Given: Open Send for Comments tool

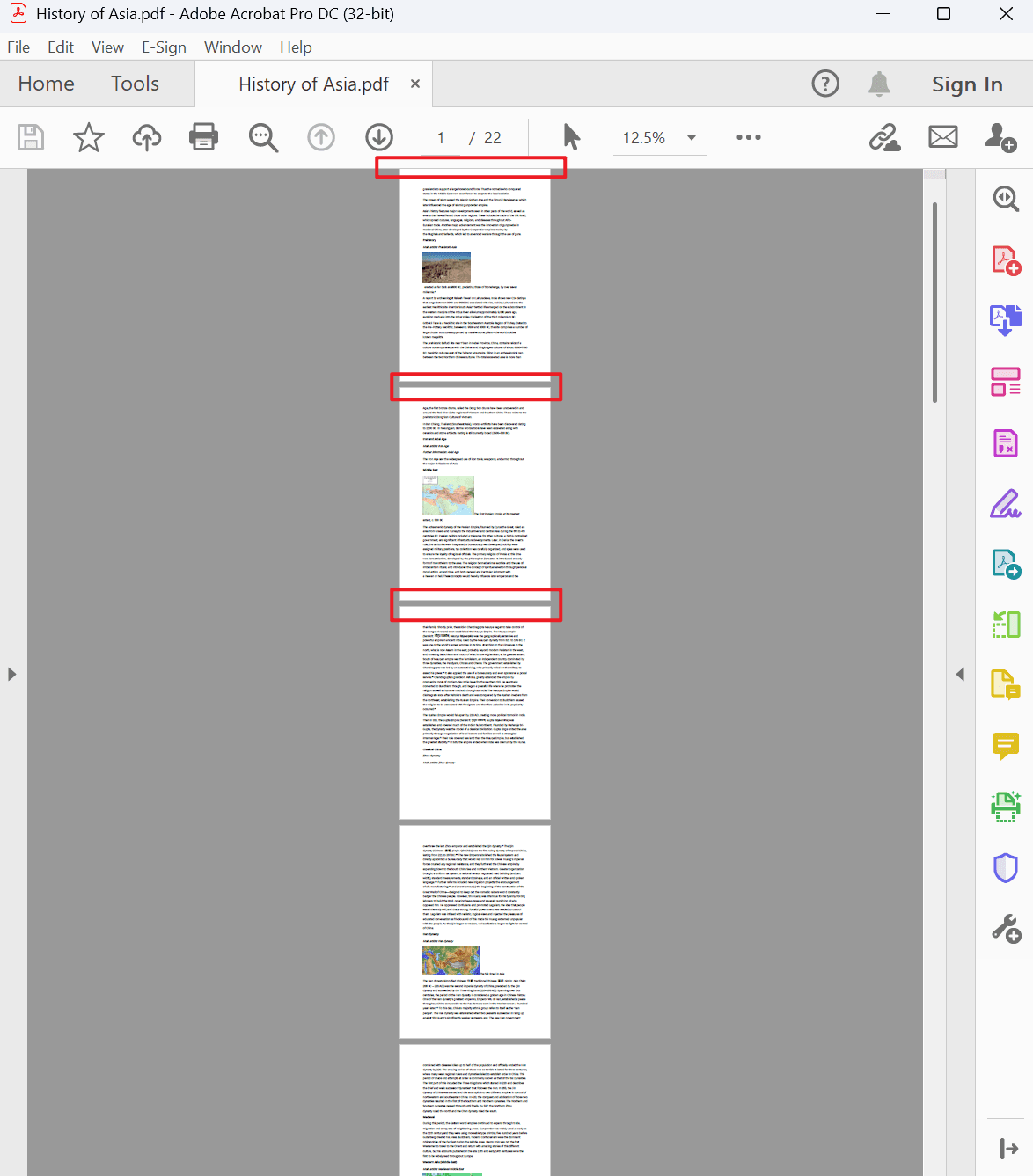Looking at the screenshot, I should pyautogui.click(x=1006, y=684).
